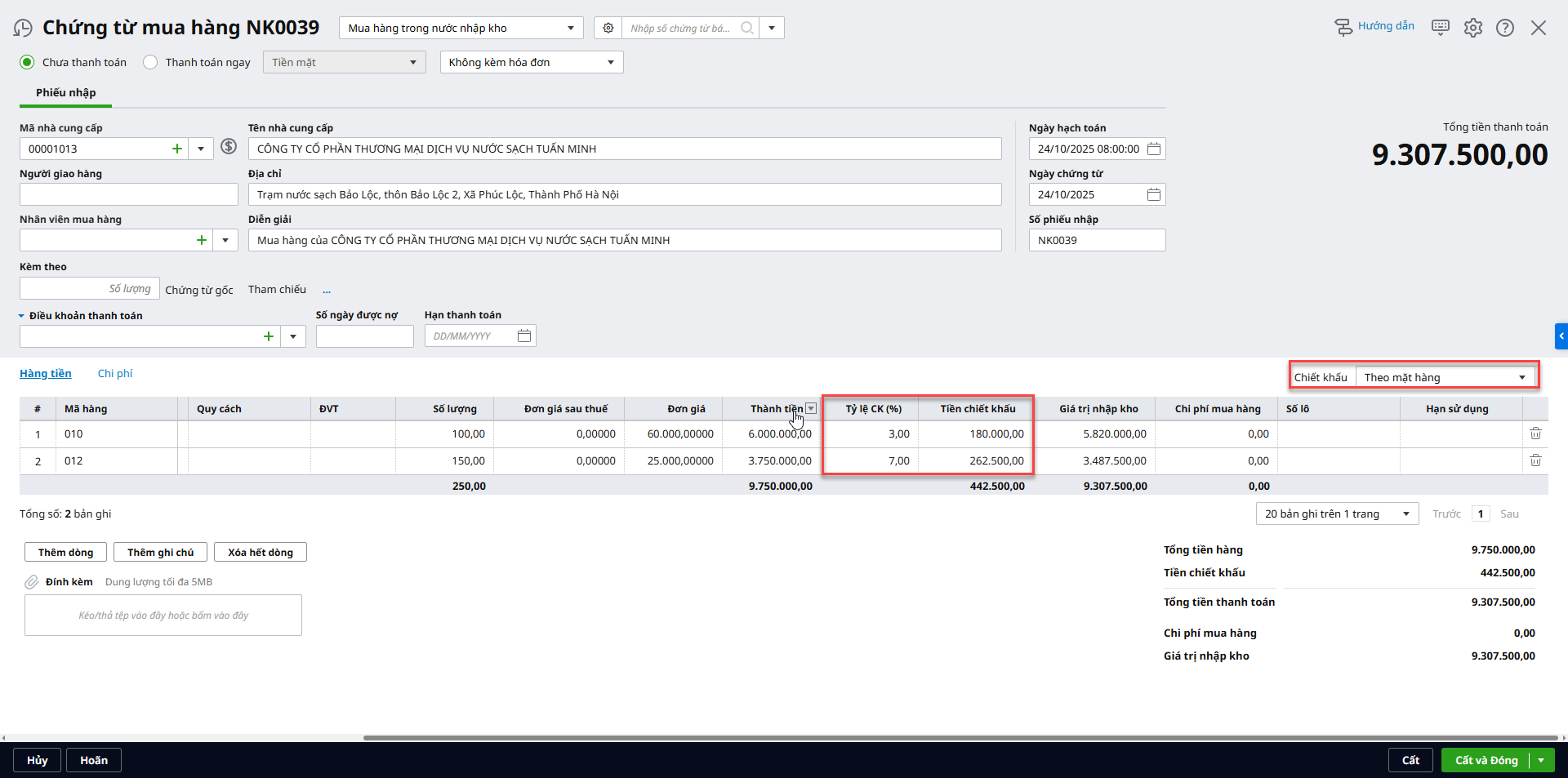Select Thanh toán ngay radio option
This screenshot has height=778, width=1568.
[x=150, y=62]
